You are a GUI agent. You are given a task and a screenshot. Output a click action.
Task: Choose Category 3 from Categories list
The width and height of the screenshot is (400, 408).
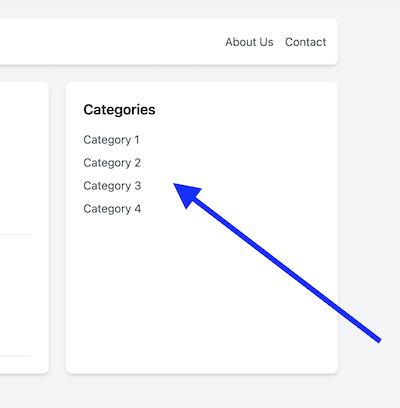[x=112, y=186]
